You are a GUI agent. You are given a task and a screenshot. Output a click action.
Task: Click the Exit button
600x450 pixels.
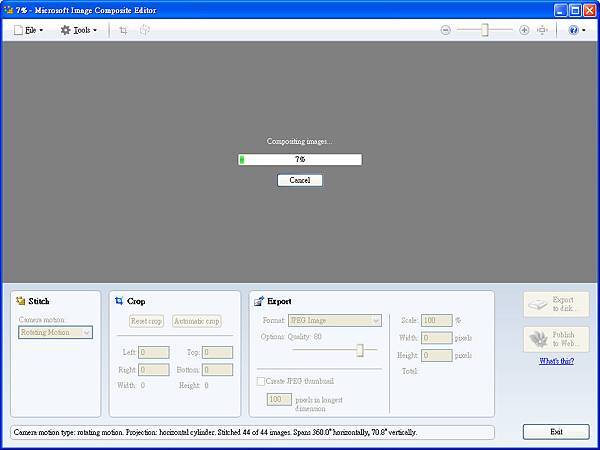[x=556, y=432]
